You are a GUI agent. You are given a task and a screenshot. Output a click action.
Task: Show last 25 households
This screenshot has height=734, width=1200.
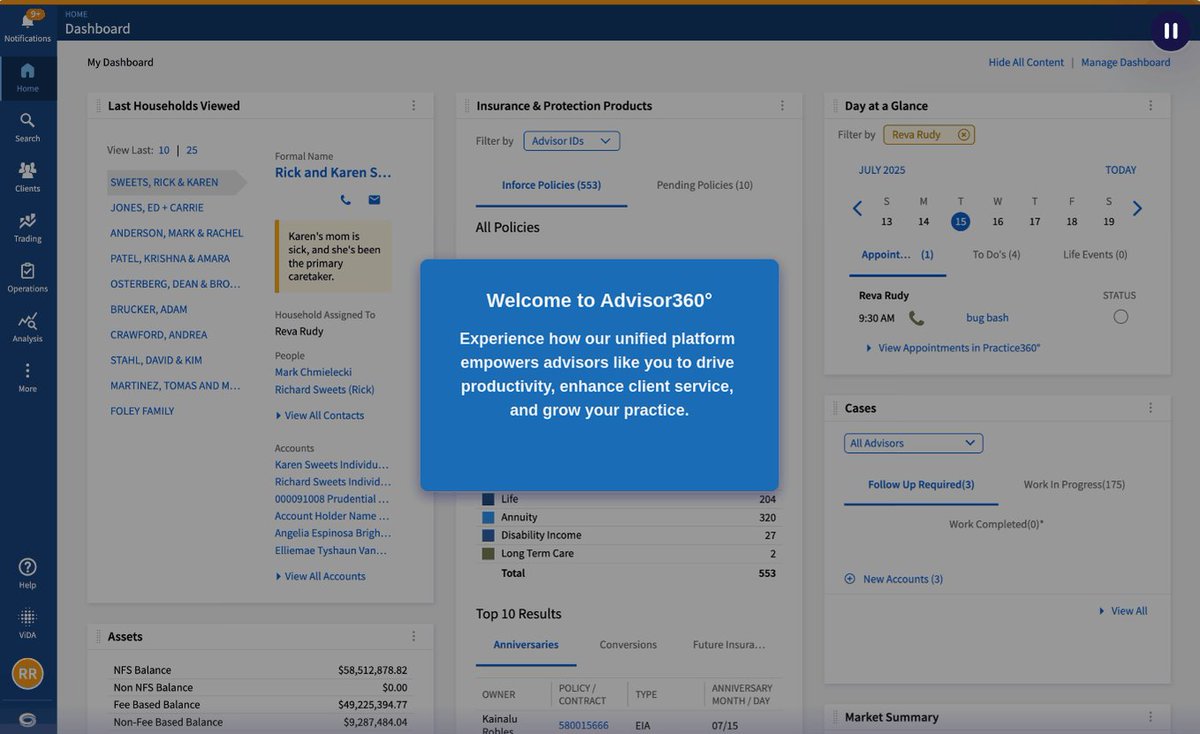(x=192, y=150)
